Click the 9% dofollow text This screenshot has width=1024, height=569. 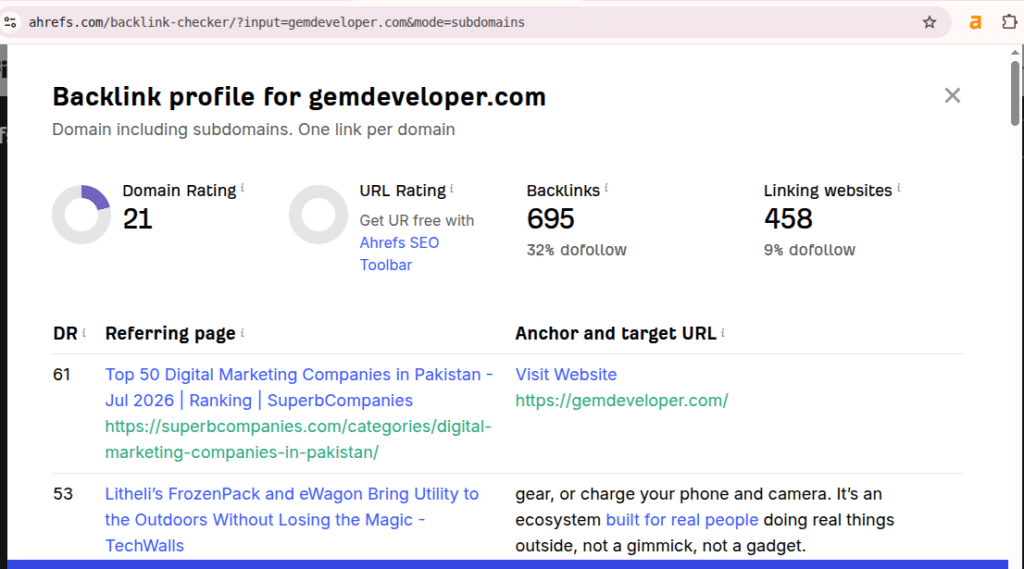tap(809, 250)
